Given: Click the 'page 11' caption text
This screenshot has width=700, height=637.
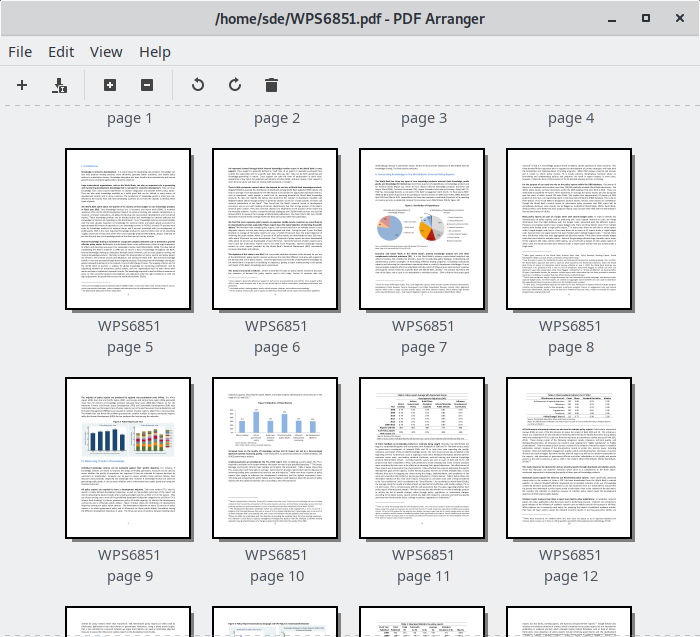Looking at the screenshot, I should click(424, 577).
